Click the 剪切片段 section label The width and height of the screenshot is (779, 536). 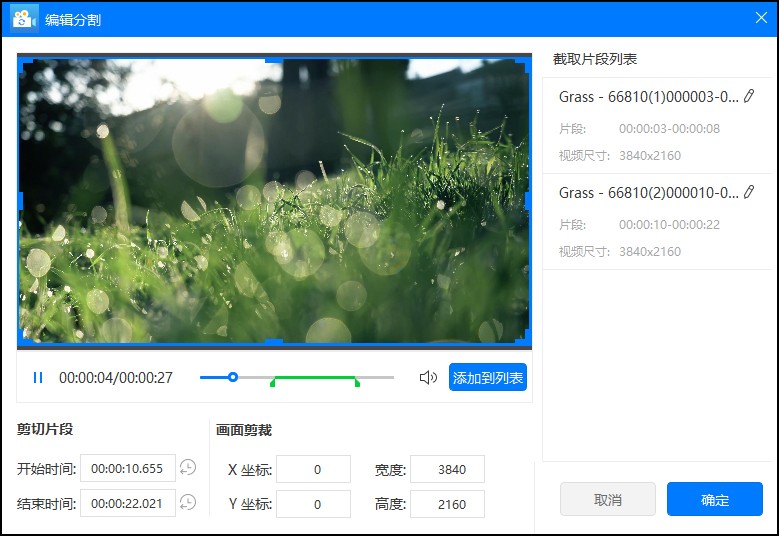click(45, 429)
